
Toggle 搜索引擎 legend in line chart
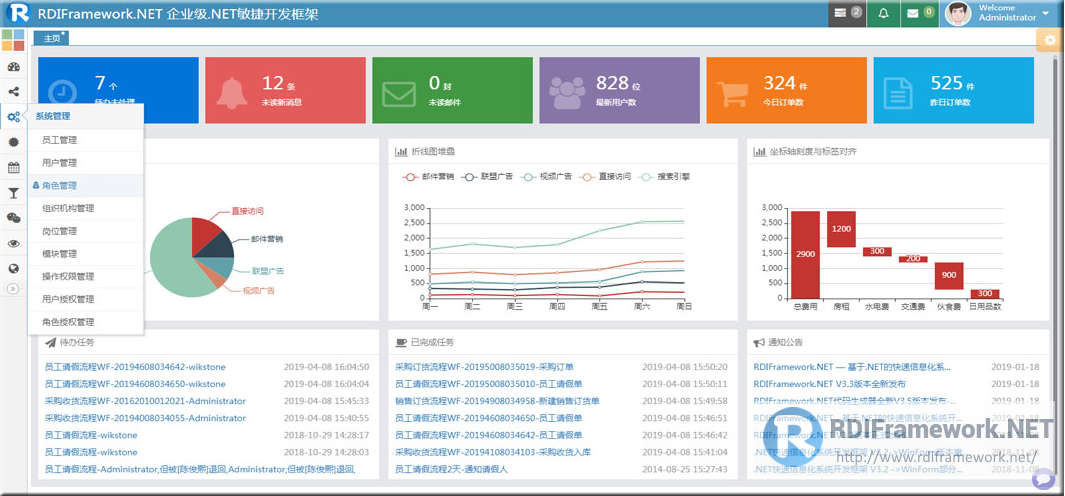tap(664, 177)
